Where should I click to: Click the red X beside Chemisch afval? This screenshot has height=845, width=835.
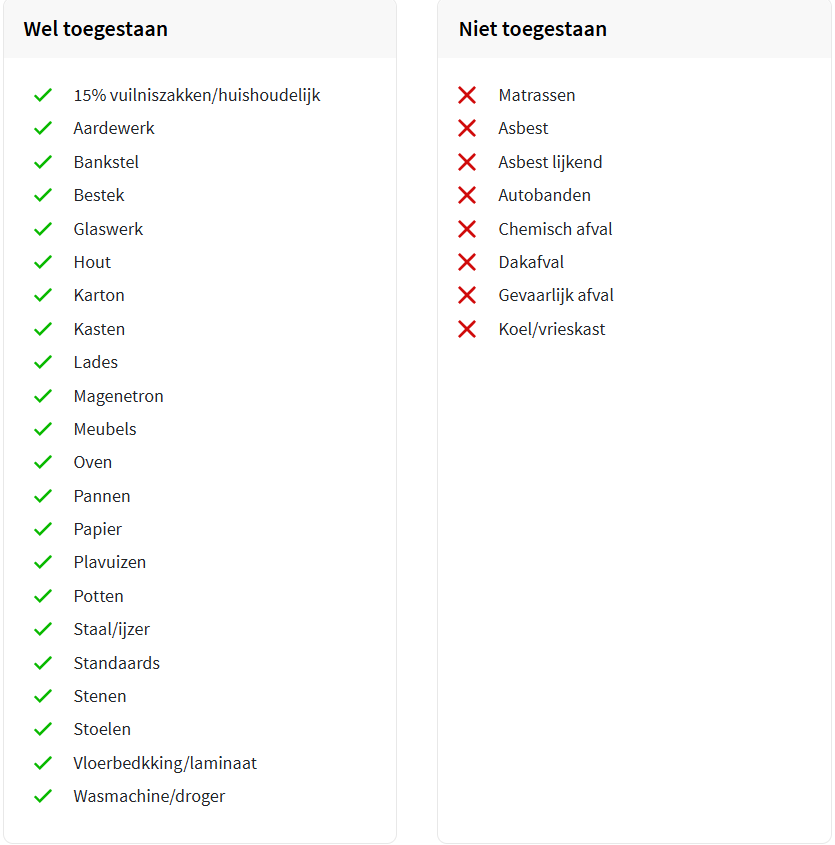(467, 229)
